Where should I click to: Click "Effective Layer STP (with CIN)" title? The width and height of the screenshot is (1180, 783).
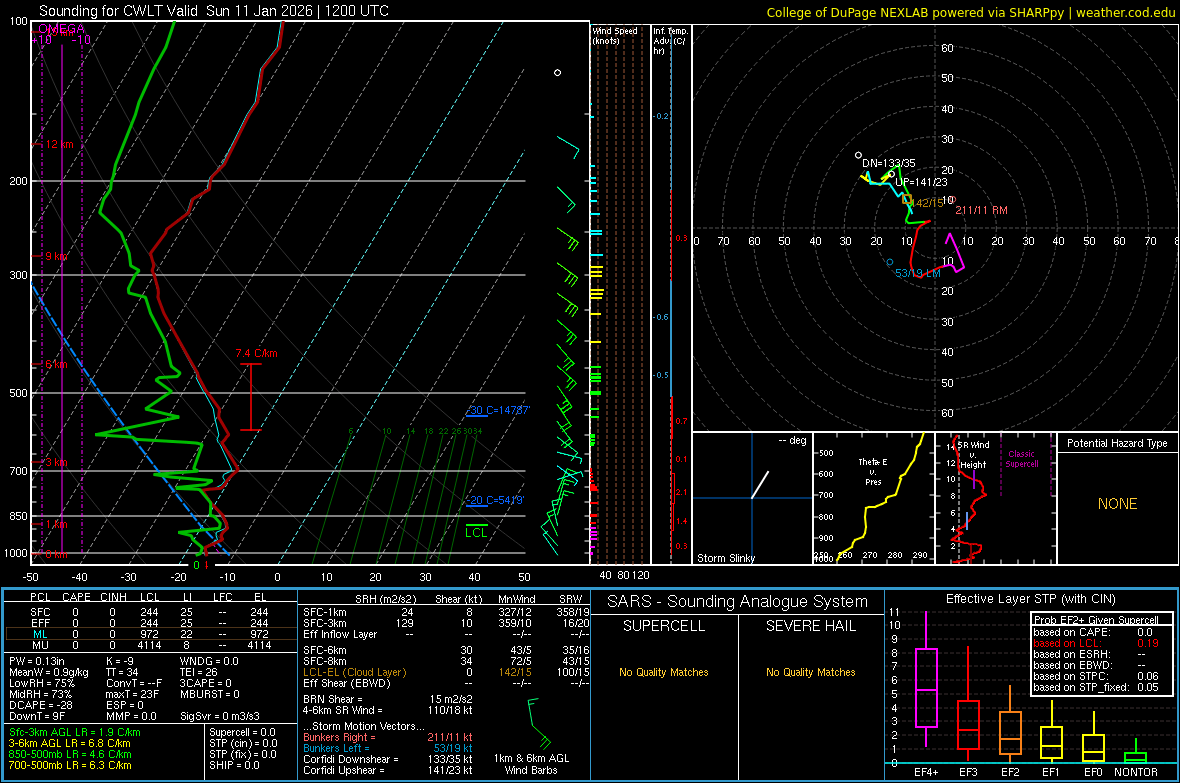click(1030, 599)
